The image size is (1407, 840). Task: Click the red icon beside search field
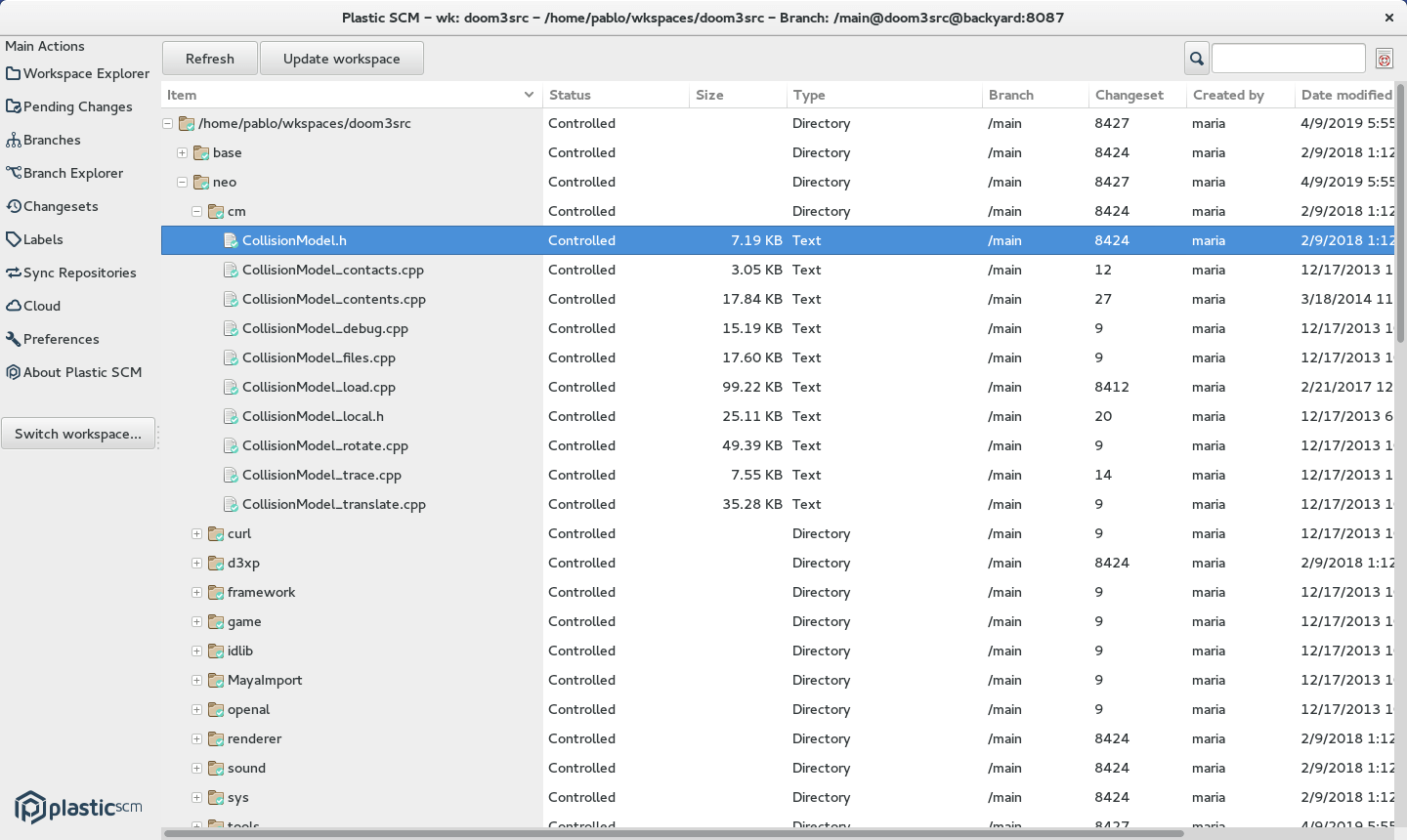(1385, 59)
